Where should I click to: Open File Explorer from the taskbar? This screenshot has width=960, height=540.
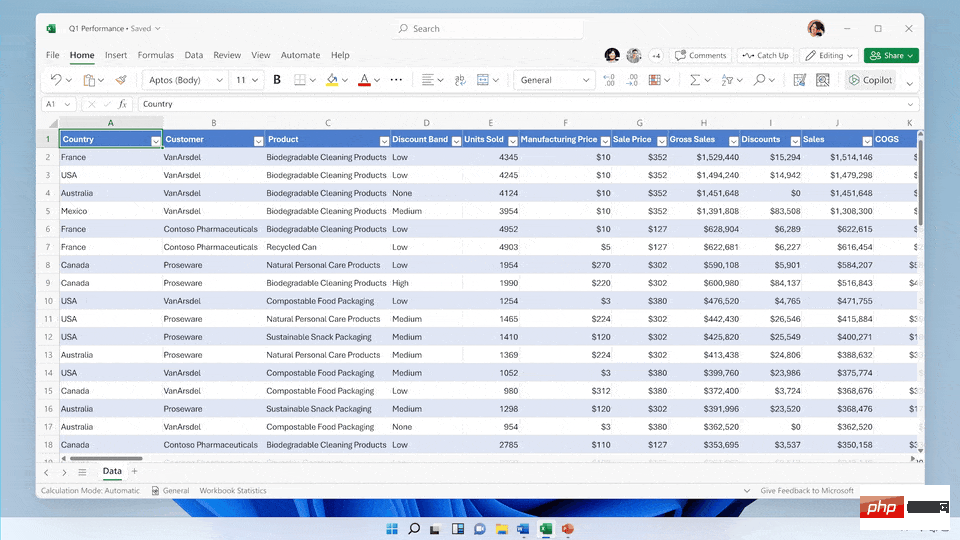(x=501, y=528)
